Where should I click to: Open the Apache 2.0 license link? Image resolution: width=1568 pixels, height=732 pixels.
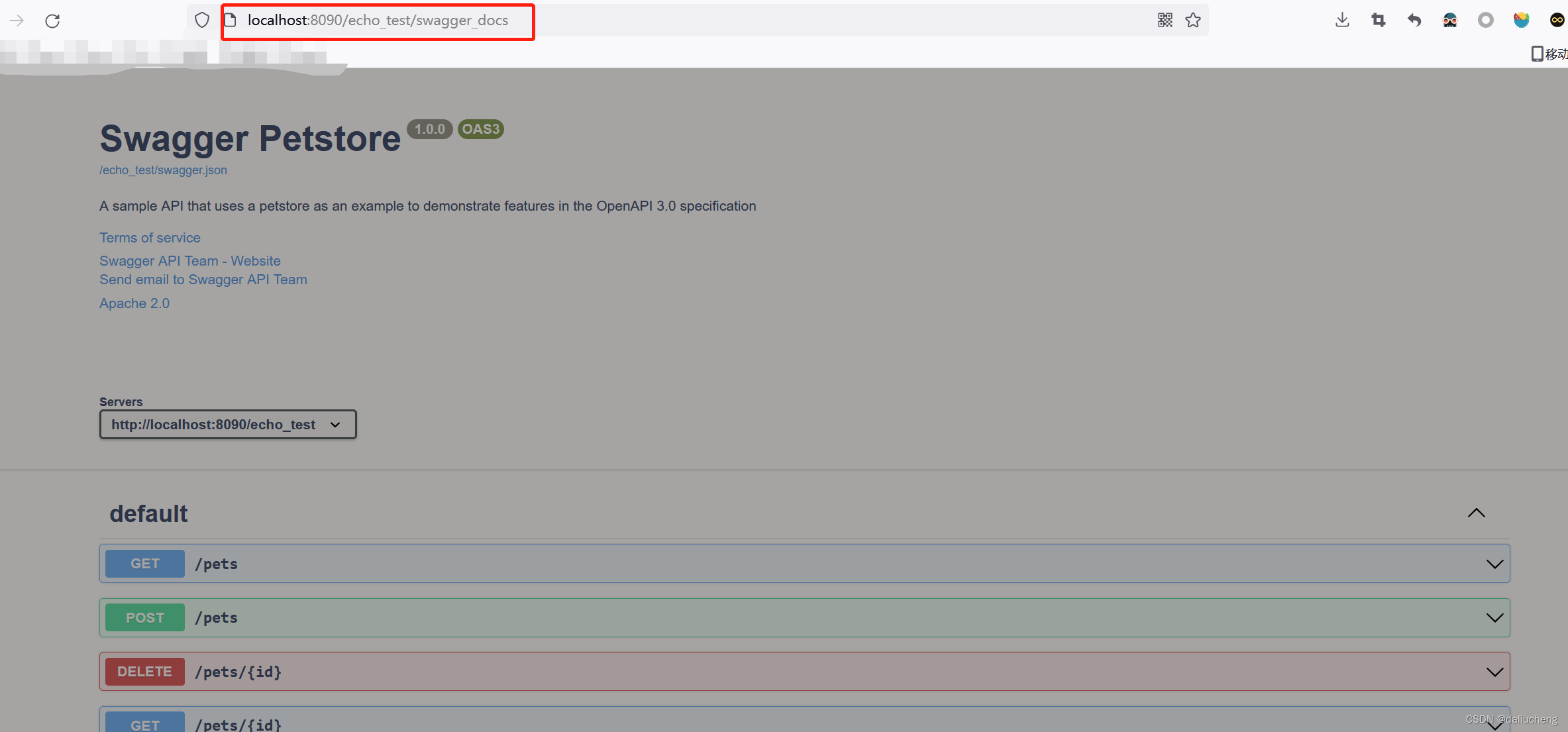coord(134,303)
